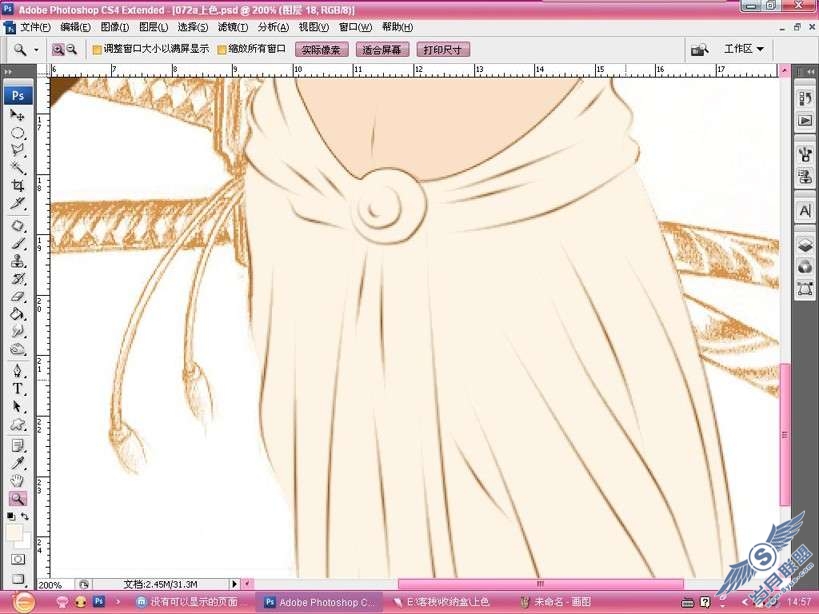This screenshot has height=614, width=819.
Task: Open the Layers panel icon
Action: pyautogui.click(x=805, y=245)
